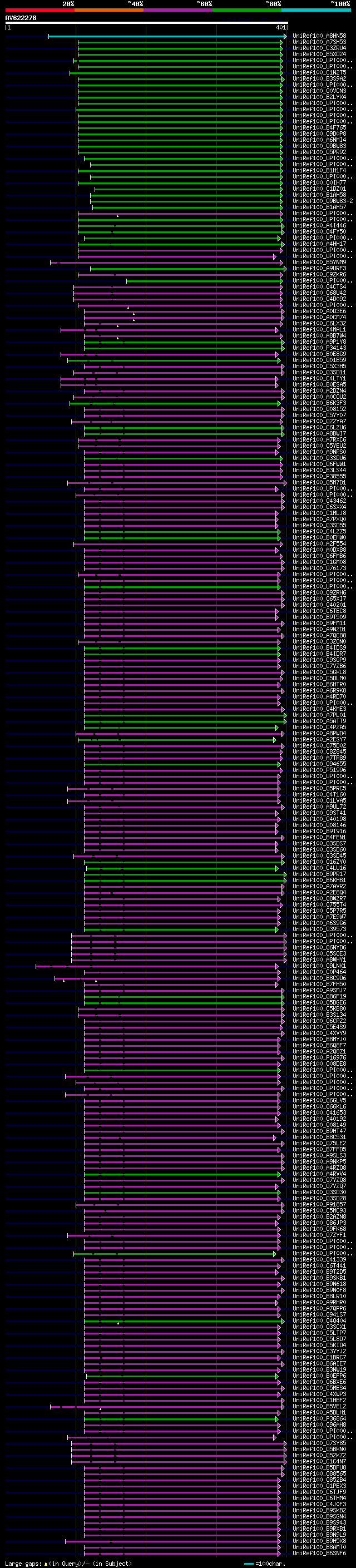Viewport: 356px width, 1568px height.
Task: Select hit label UniRef100_A5ATT9
Action: (x=319, y=721)
